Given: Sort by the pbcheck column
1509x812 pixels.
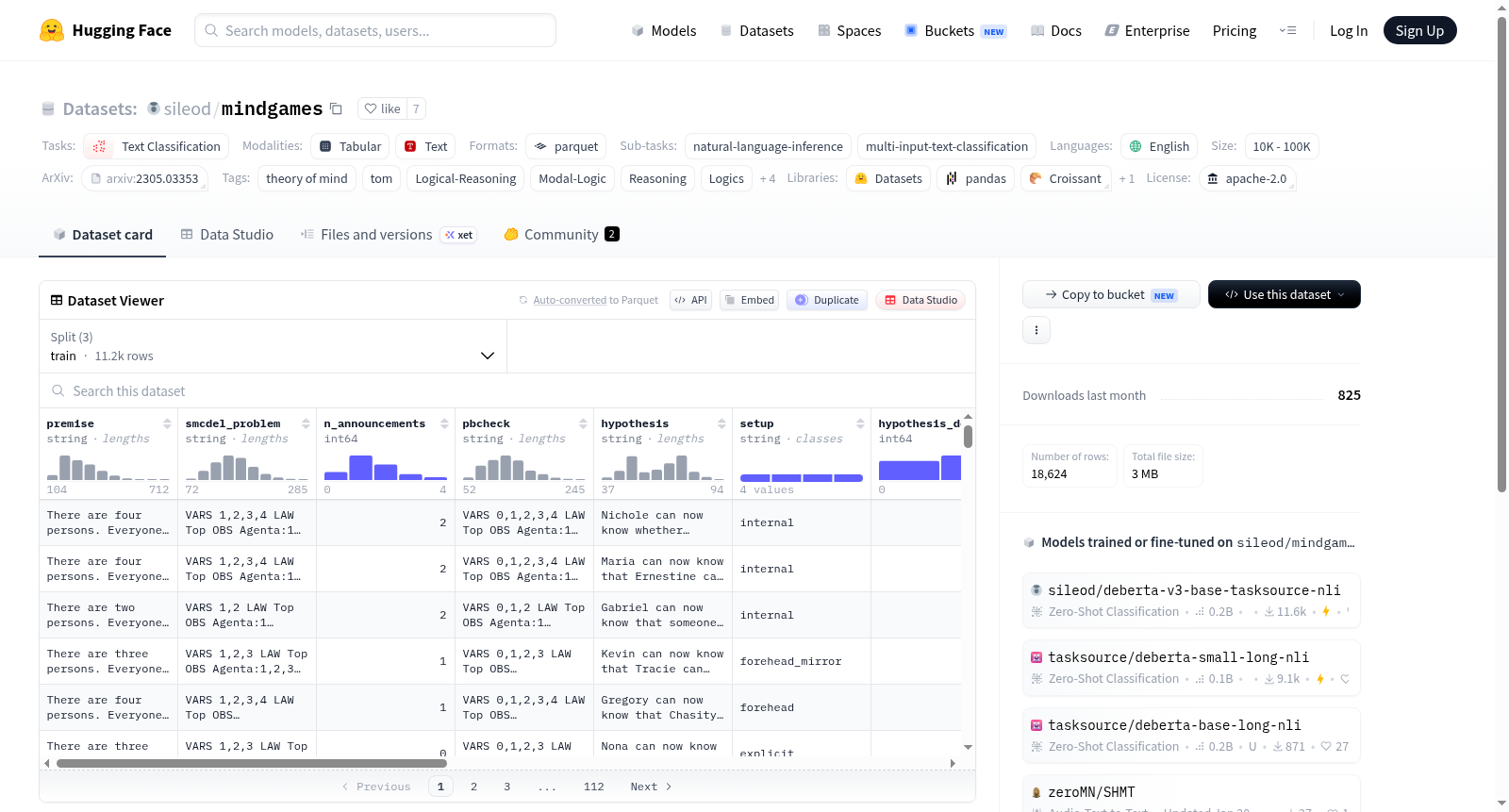Looking at the screenshot, I should coord(583,424).
